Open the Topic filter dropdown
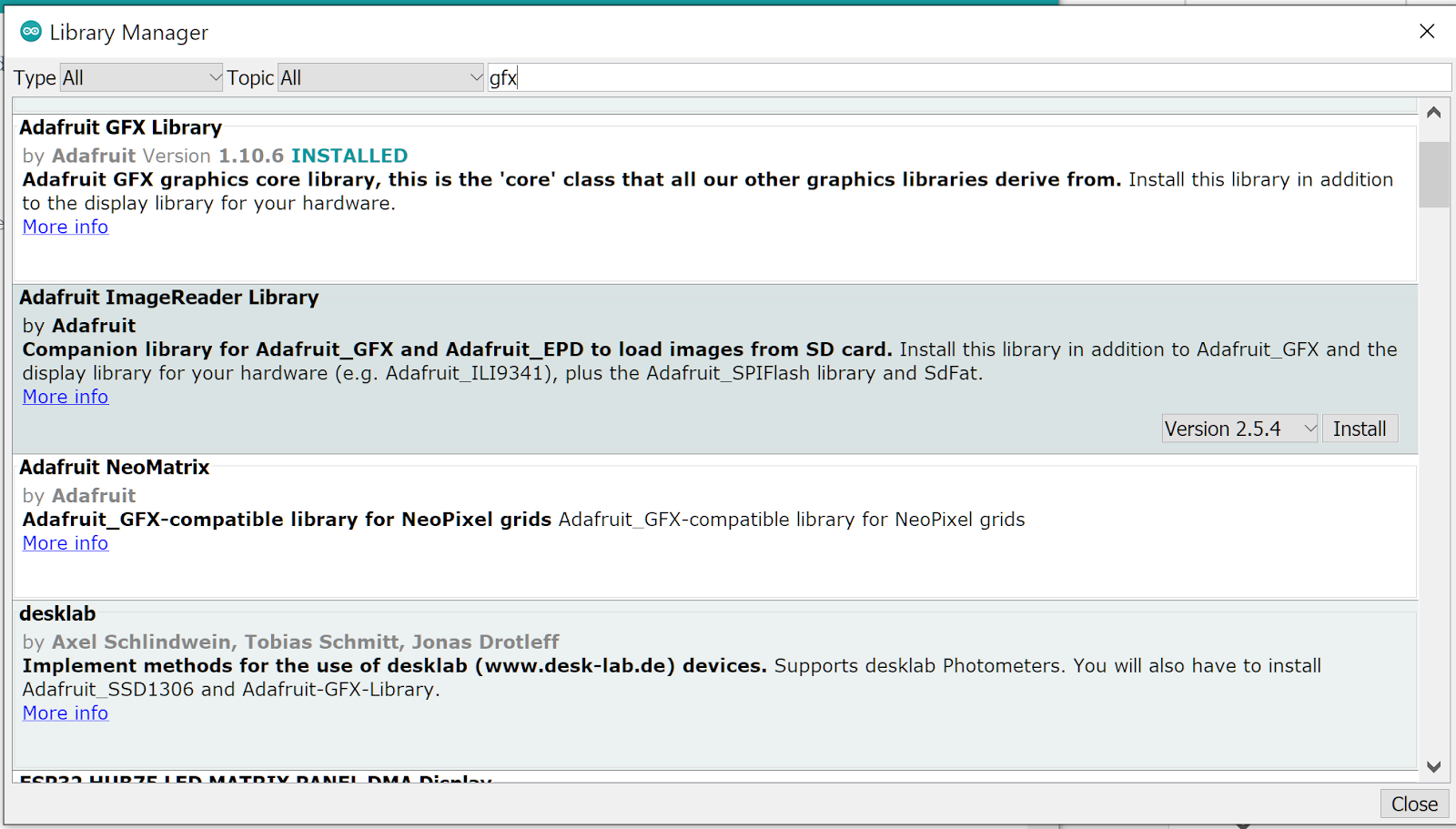 pyautogui.click(x=381, y=78)
